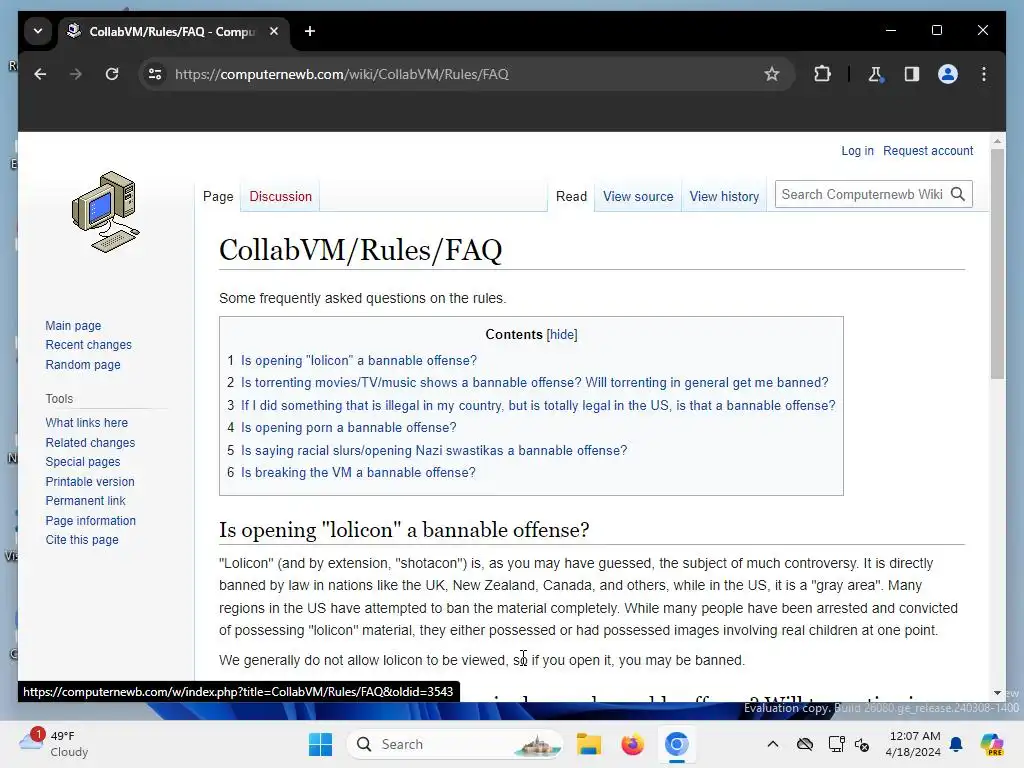Open Recent changes in sidebar
The width and height of the screenshot is (1024, 768).
tap(88, 345)
